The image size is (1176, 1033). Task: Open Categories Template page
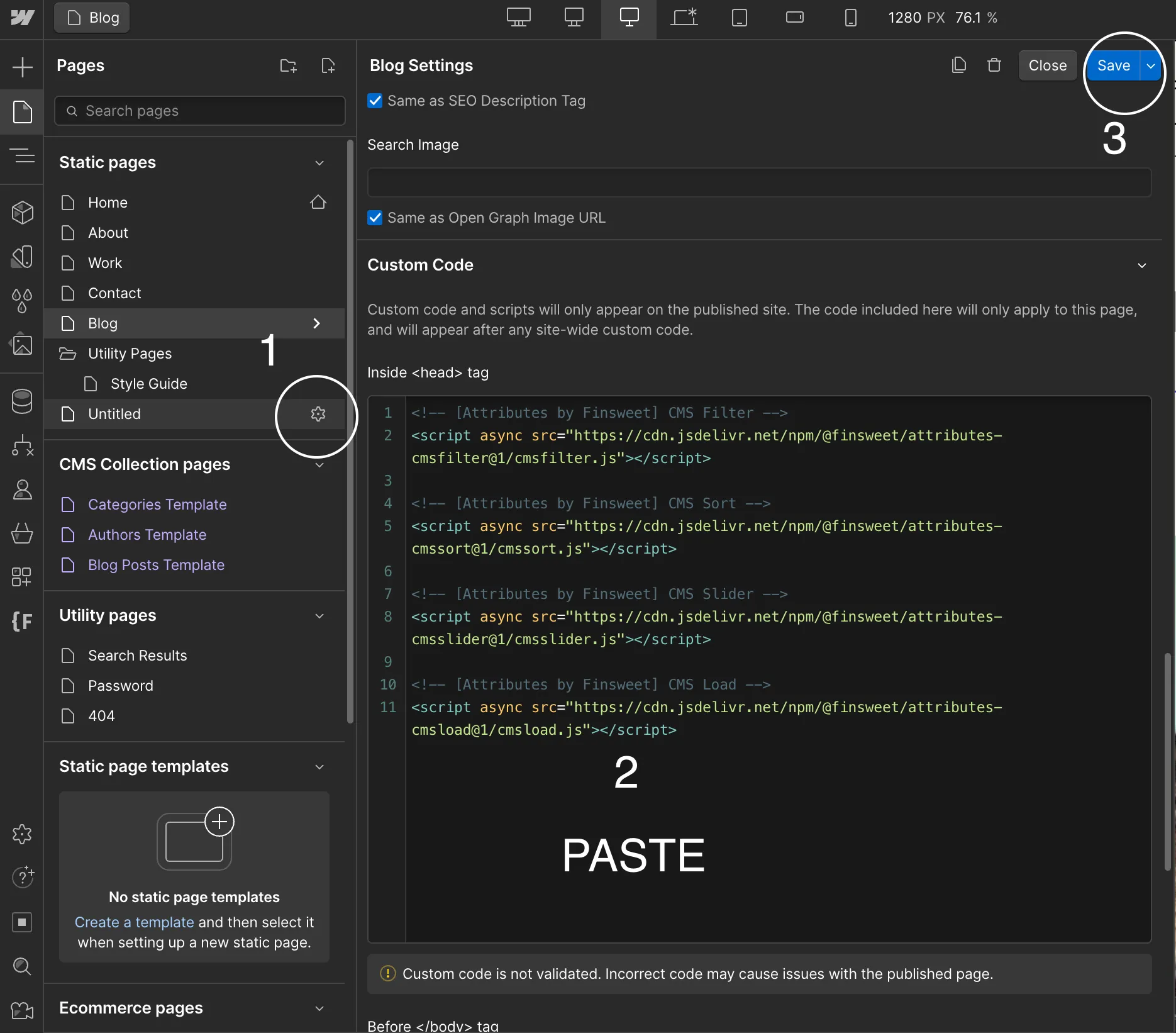click(x=194, y=505)
